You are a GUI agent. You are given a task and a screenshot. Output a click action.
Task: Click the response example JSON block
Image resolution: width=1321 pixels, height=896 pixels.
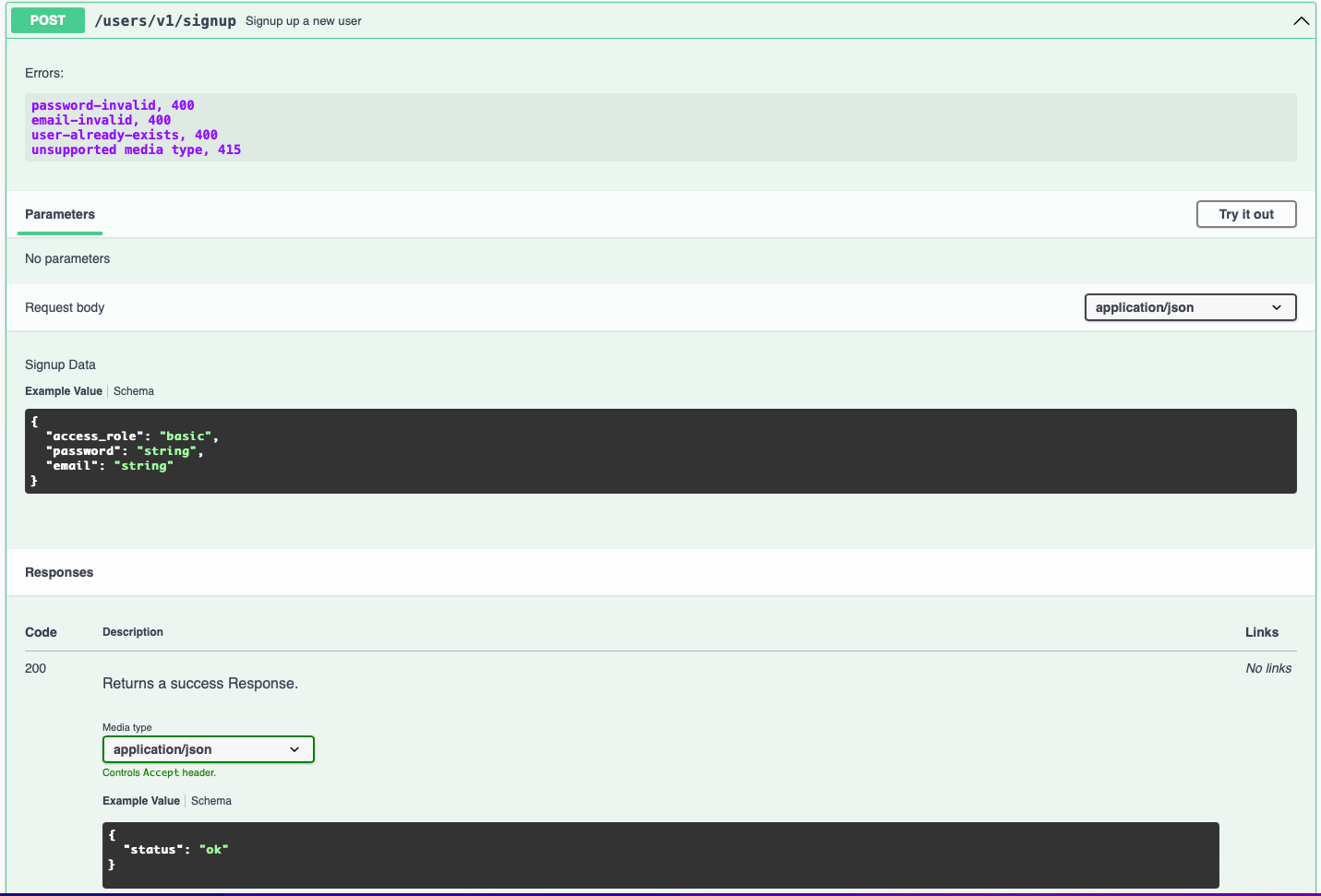coord(661,855)
